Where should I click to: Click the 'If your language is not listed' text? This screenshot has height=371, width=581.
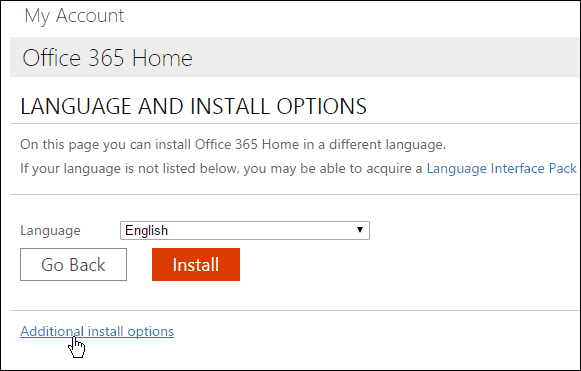pos(221,169)
